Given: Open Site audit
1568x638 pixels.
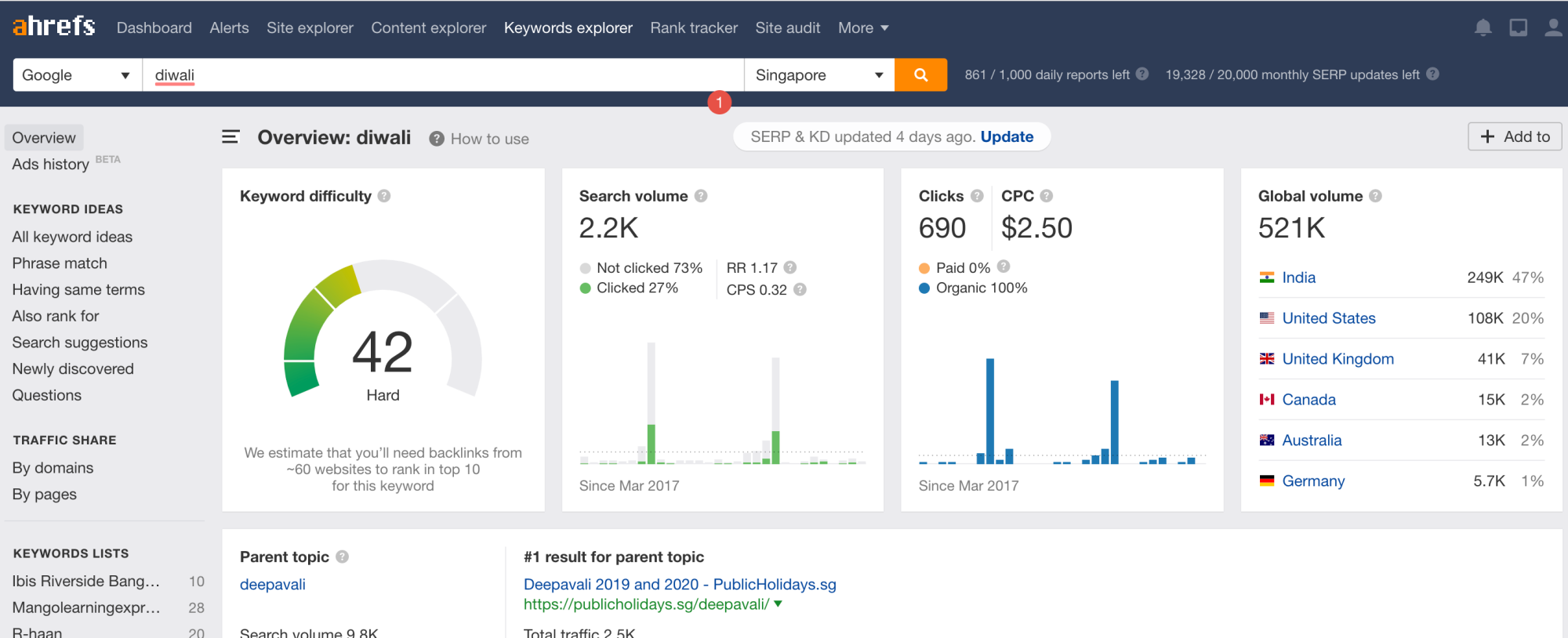Looking at the screenshot, I should coord(788,27).
